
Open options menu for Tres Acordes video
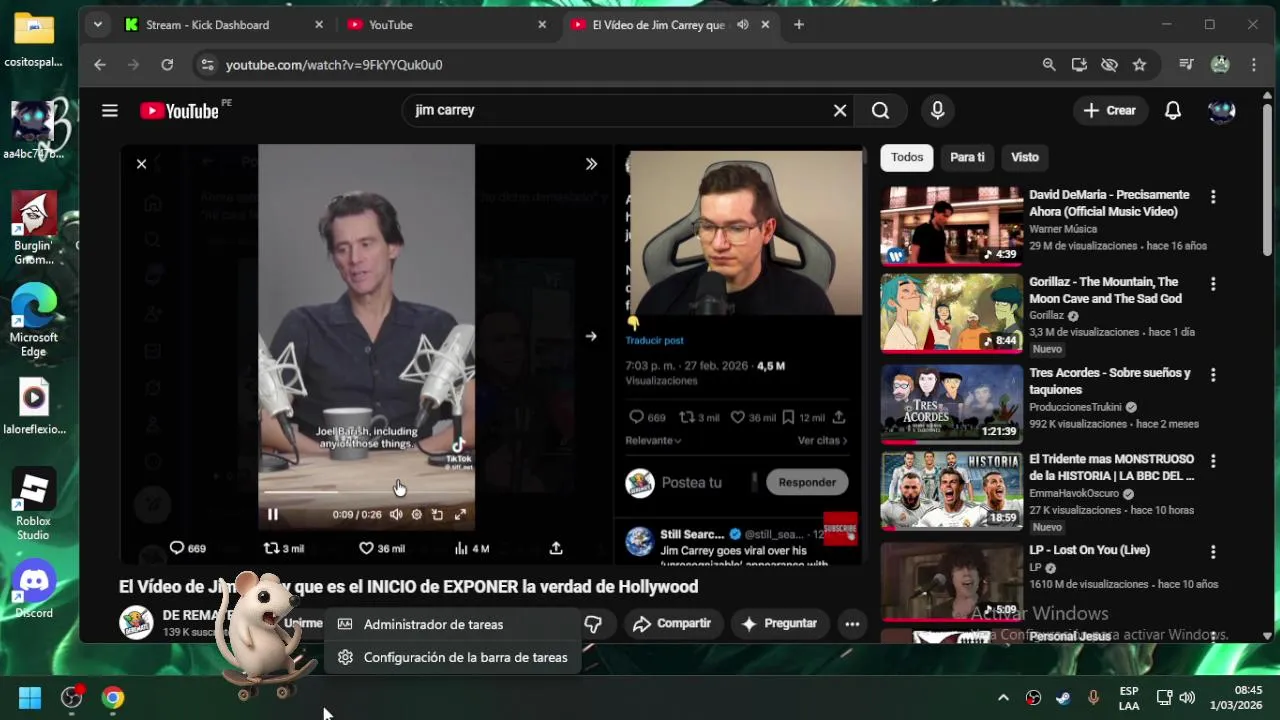pyautogui.click(x=1213, y=375)
